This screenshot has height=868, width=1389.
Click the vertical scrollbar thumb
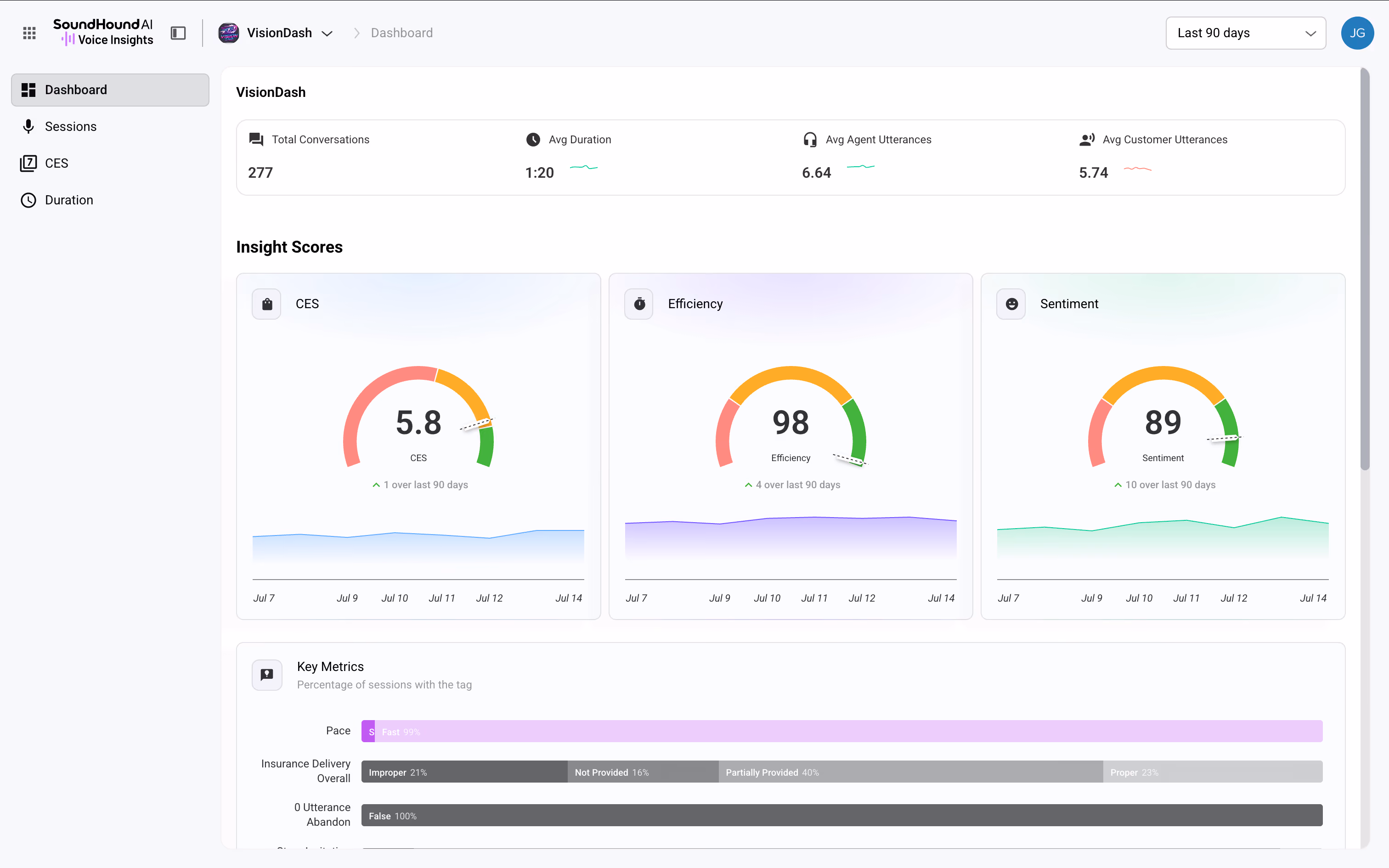(x=1364, y=270)
